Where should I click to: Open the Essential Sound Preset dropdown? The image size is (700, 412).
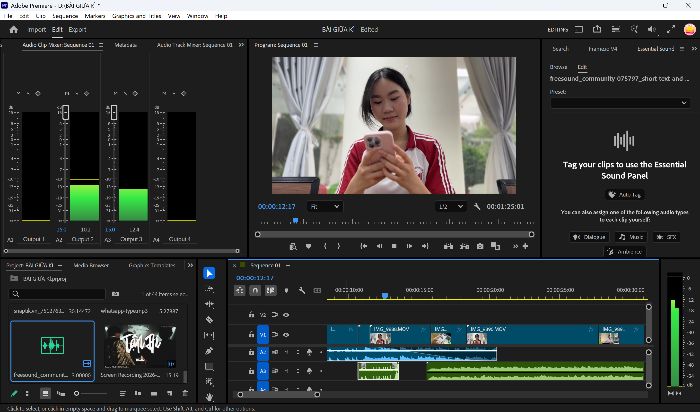[620, 103]
